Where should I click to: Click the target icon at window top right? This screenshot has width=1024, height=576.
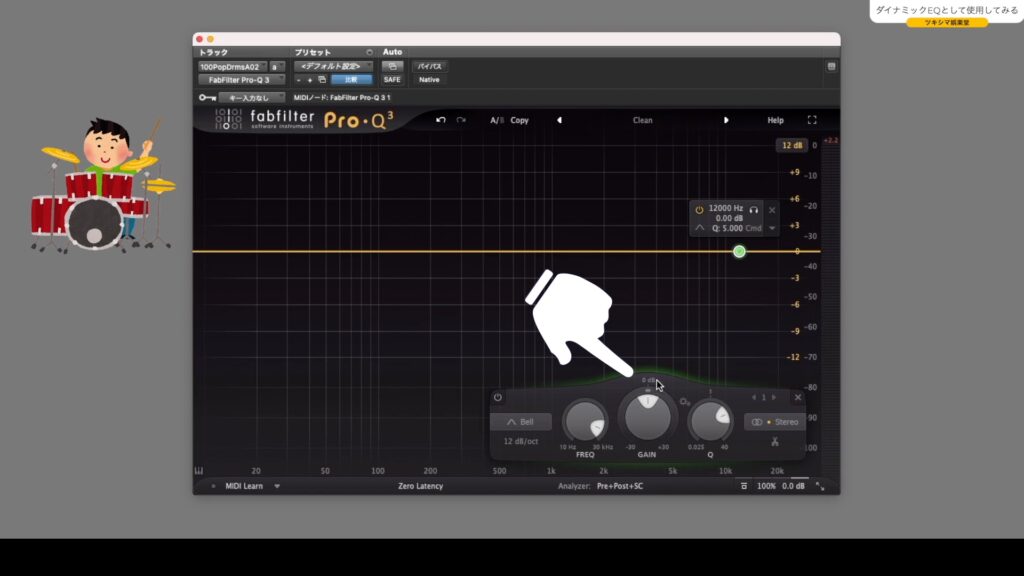point(831,67)
